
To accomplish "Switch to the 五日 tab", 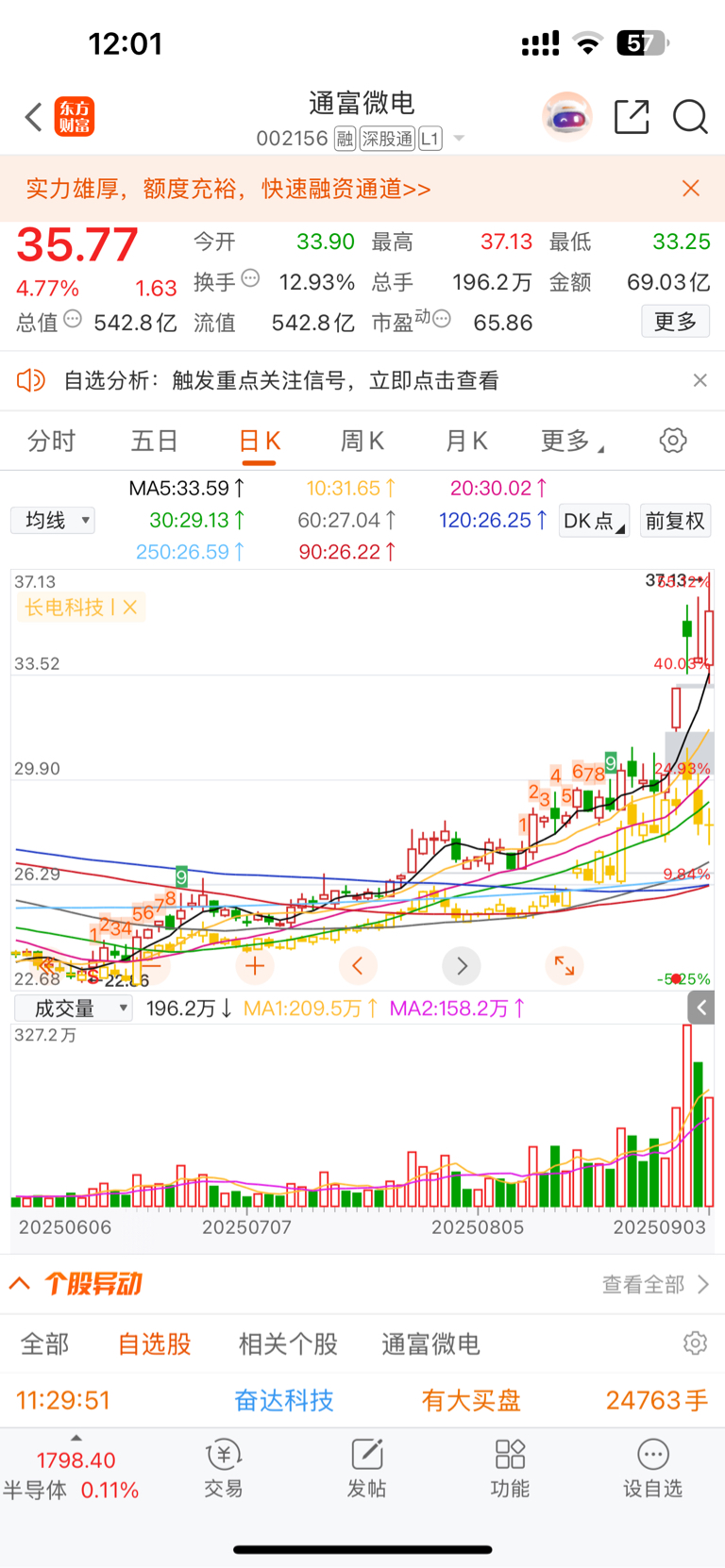I will [155, 441].
